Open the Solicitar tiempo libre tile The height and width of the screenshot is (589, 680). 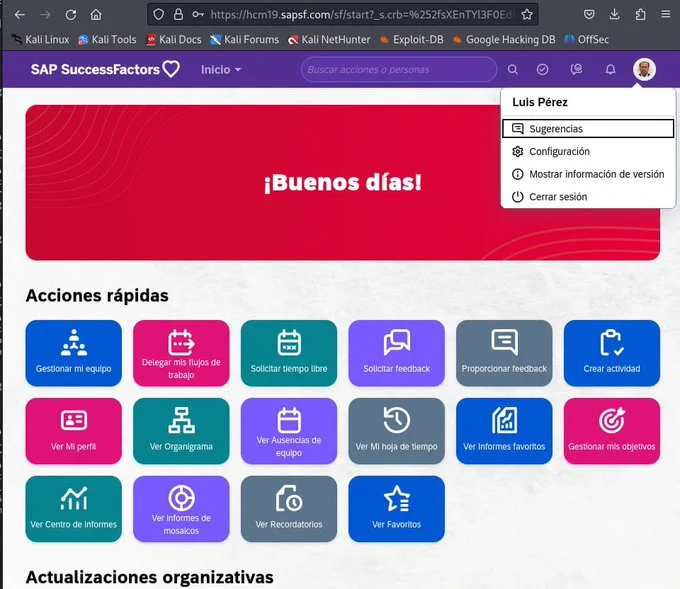(289, 353)
